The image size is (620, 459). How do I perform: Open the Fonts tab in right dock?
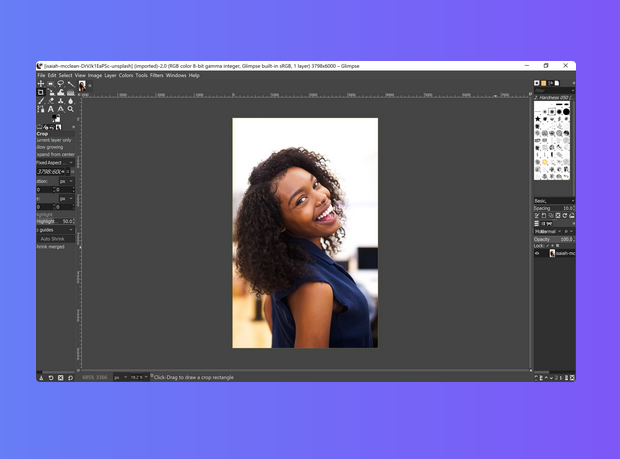pyautogui.click(x=550, y=83)
